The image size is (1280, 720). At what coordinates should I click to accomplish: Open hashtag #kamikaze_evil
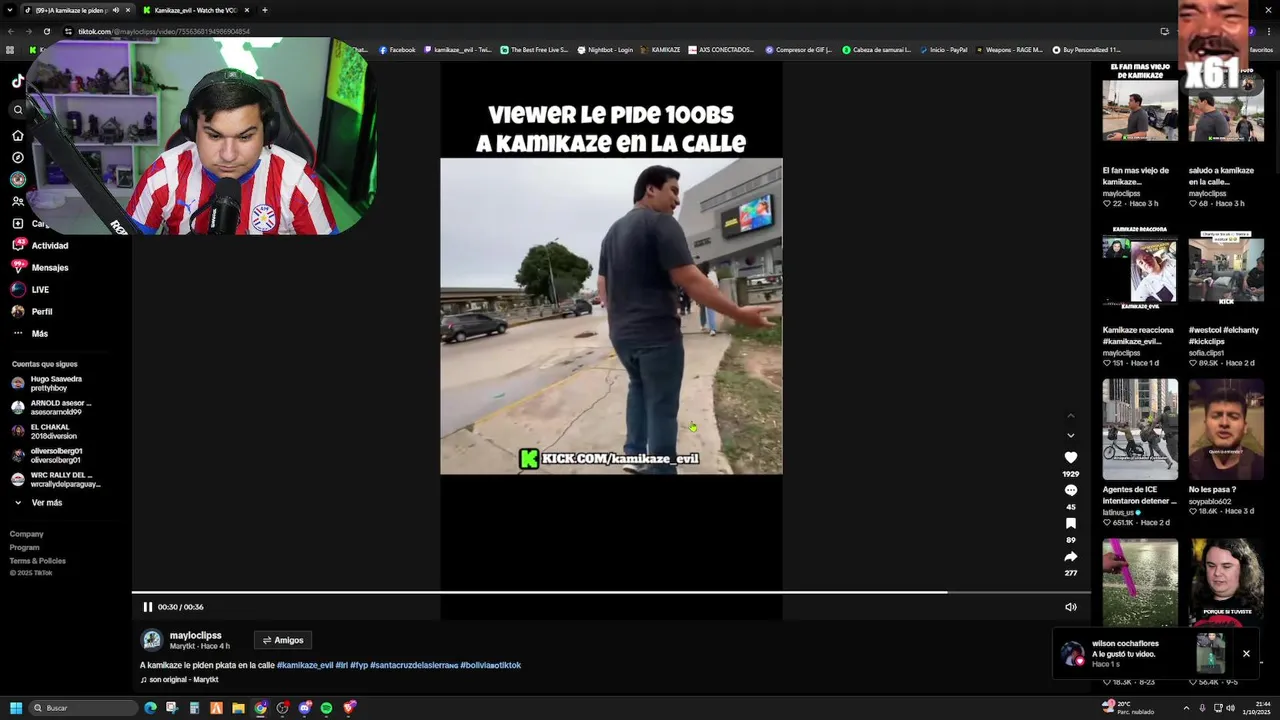pyautogui.click(x=305, y=665)
